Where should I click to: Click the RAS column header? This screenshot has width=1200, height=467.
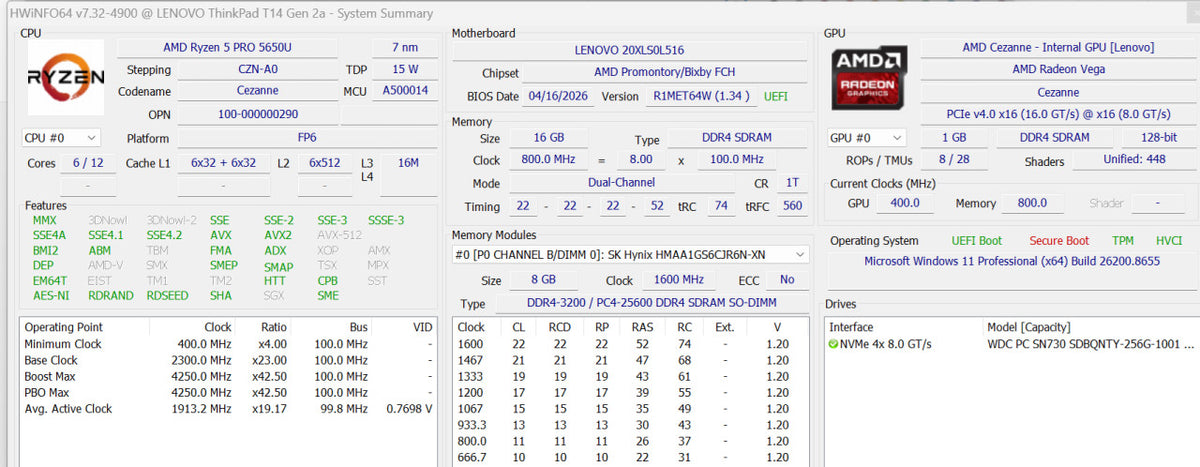tap(642, 327)
